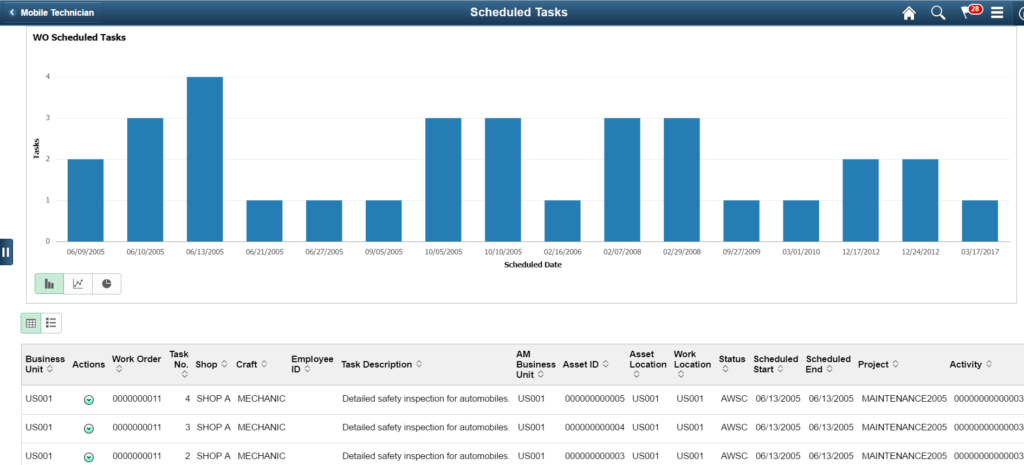Switch chart to pie chart view
Screen dimensions: 1024x465
coord(106,284)
